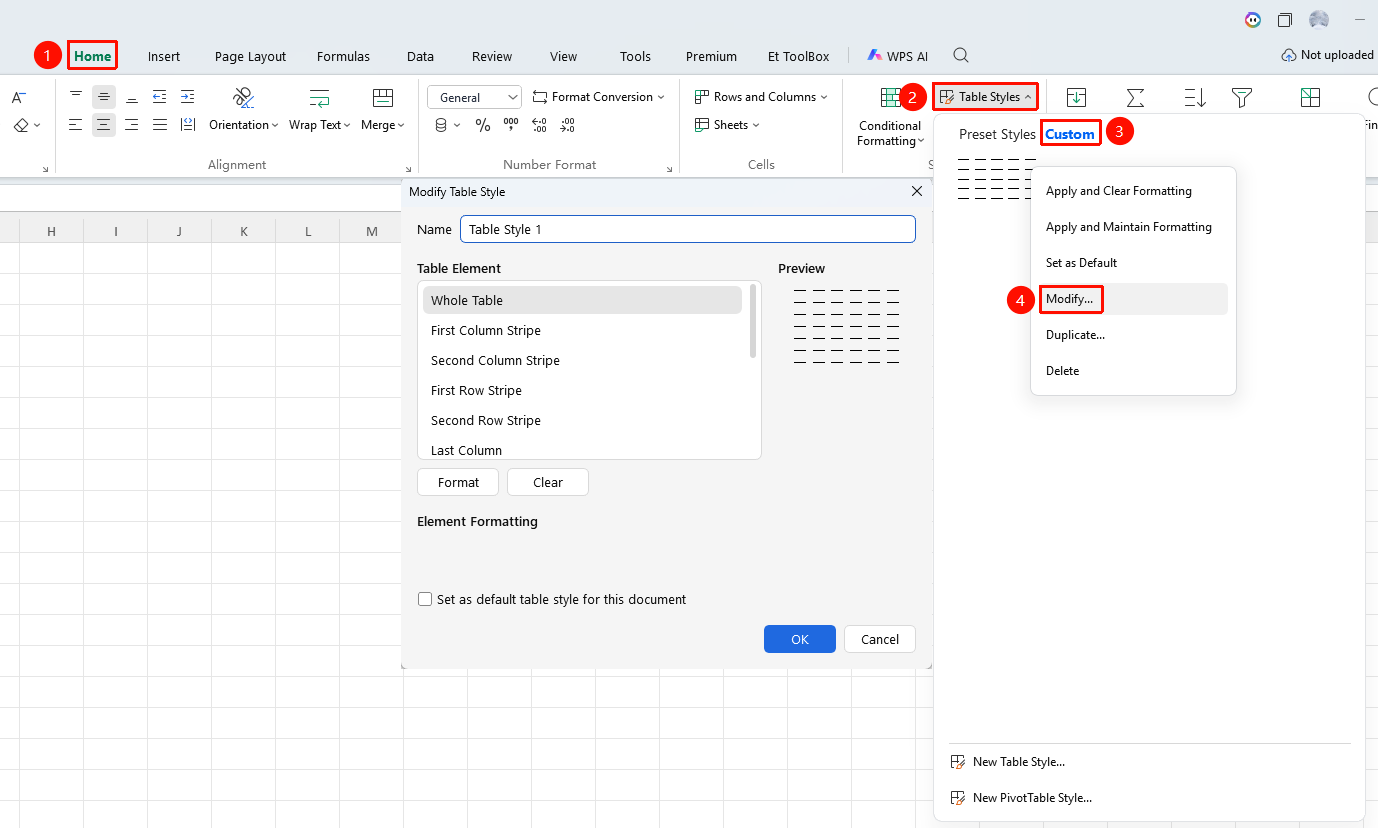Click the AutoSum sigma icon
The image size is (1378, 828).
tap(1135, 97)
